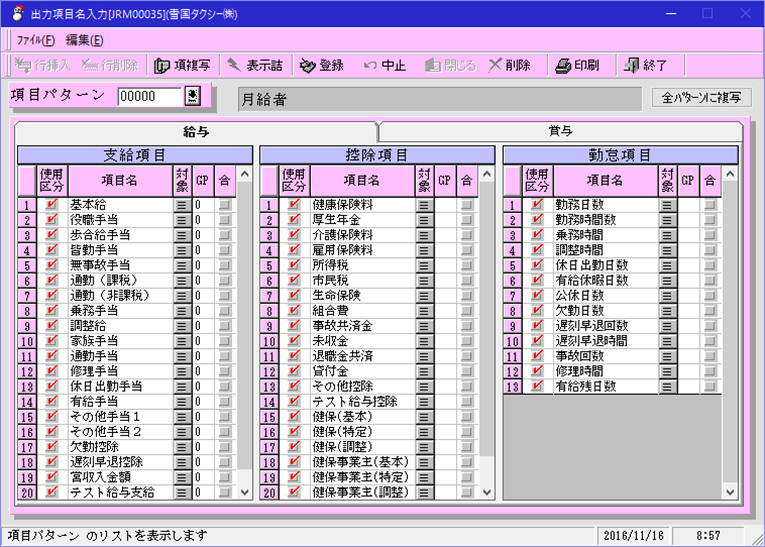Image resolution: width=765 pixels, height=547 pixels.
Task: Click the snowman app icon in title bar
Action: point(18,13)
